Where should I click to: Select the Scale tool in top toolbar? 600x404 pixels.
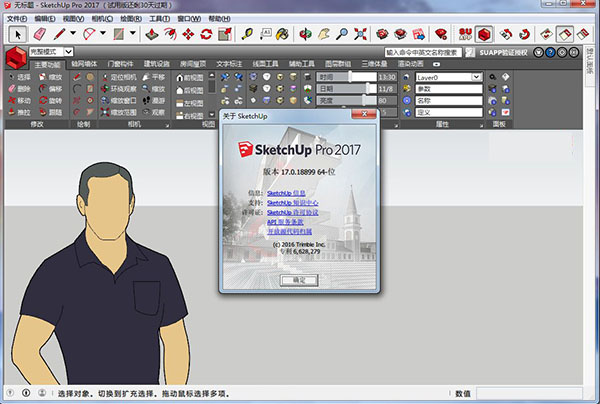pos(225,34)
